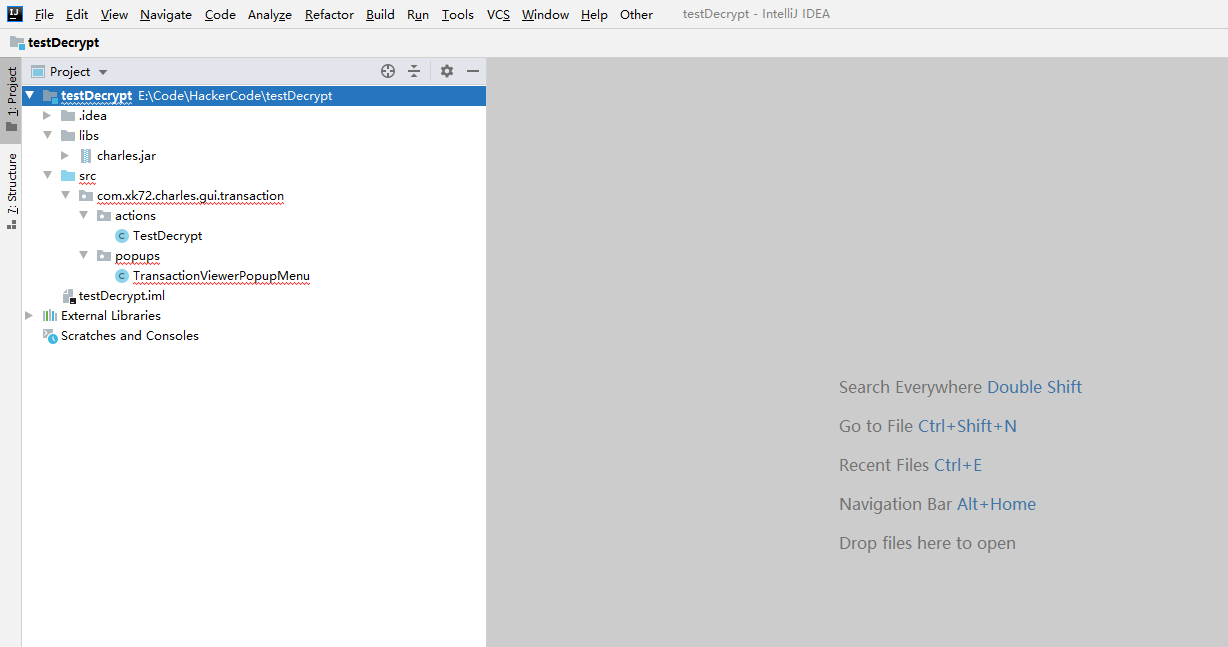
Task: Open the Refactor menu
Action: [329, 14]
